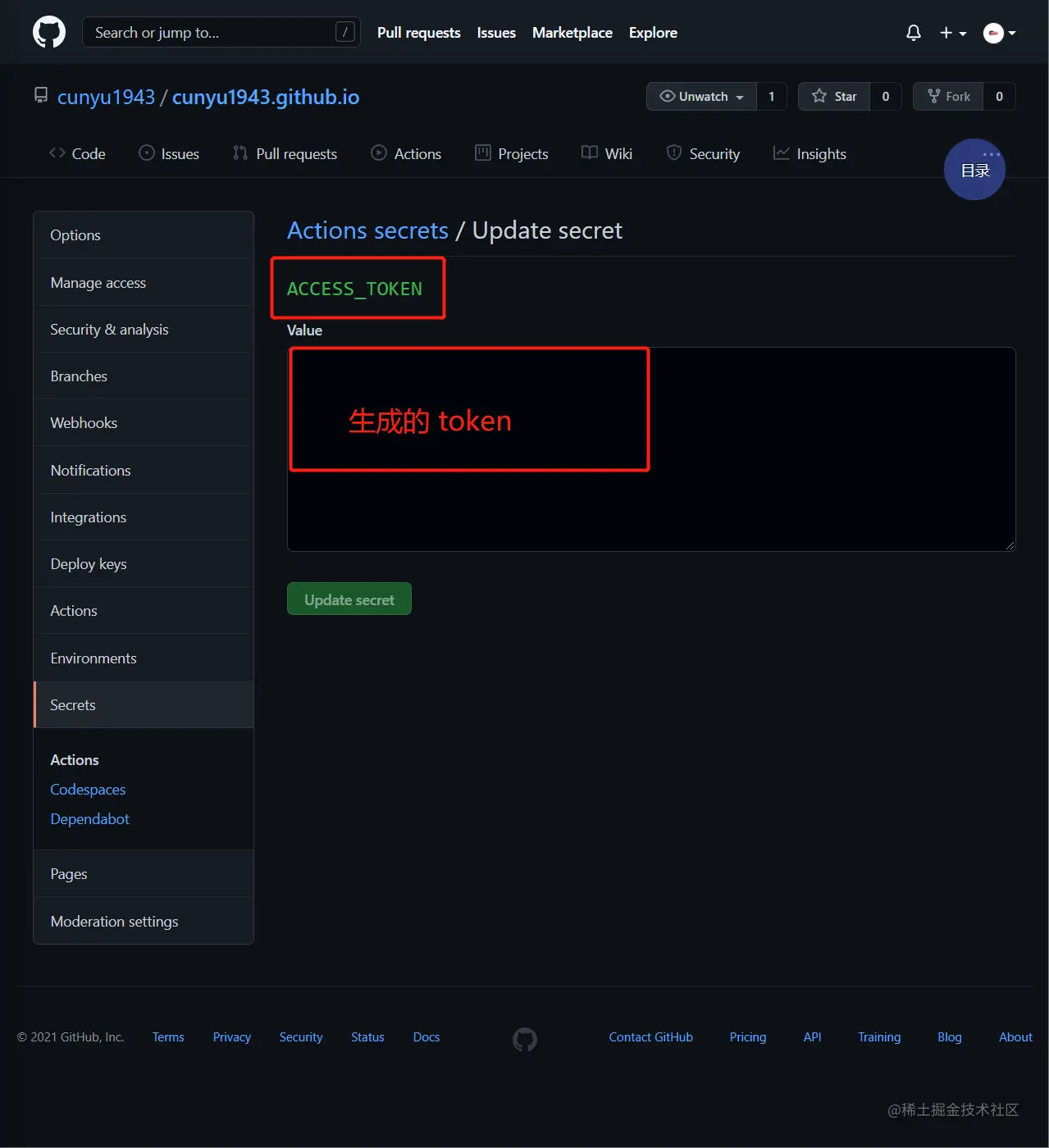Open Pricing footer link
The width and height of the screenshot is (1049, 1148).
tap(748, 1037)
